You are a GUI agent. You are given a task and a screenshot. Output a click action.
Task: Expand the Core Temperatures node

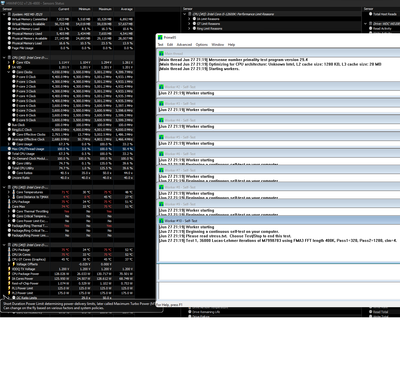point(9,192)
